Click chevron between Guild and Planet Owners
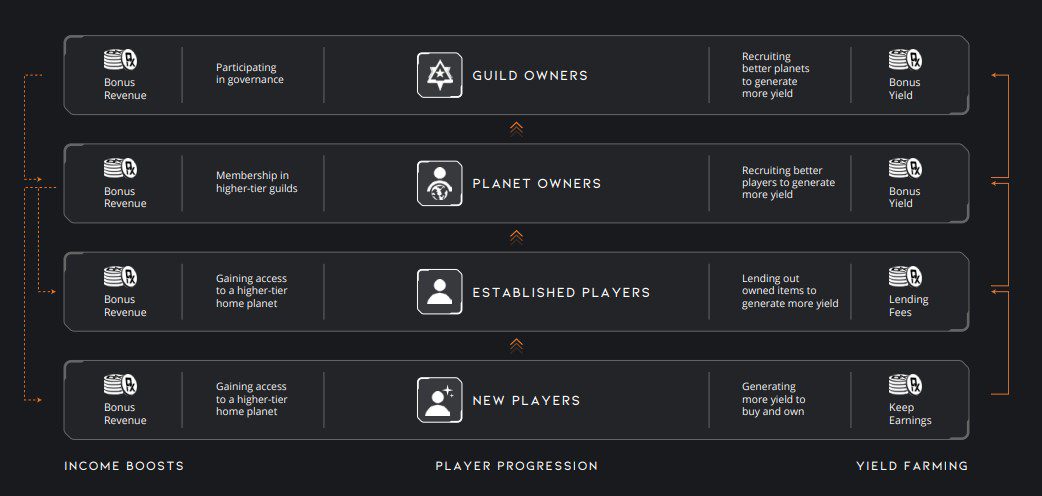 point(516,128)
